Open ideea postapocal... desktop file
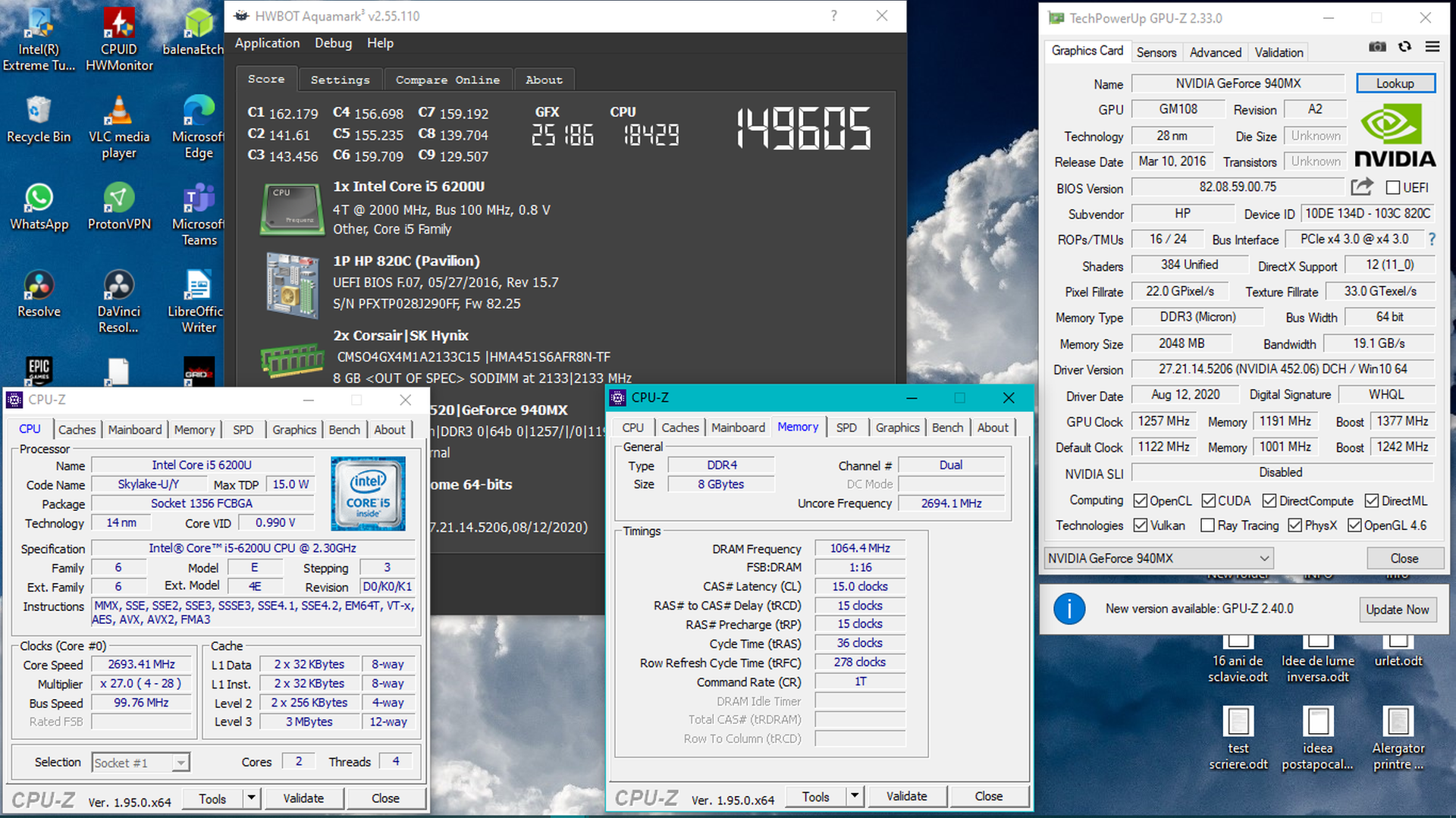This screenshot has height=818, width=1456. pos(1317,738)
